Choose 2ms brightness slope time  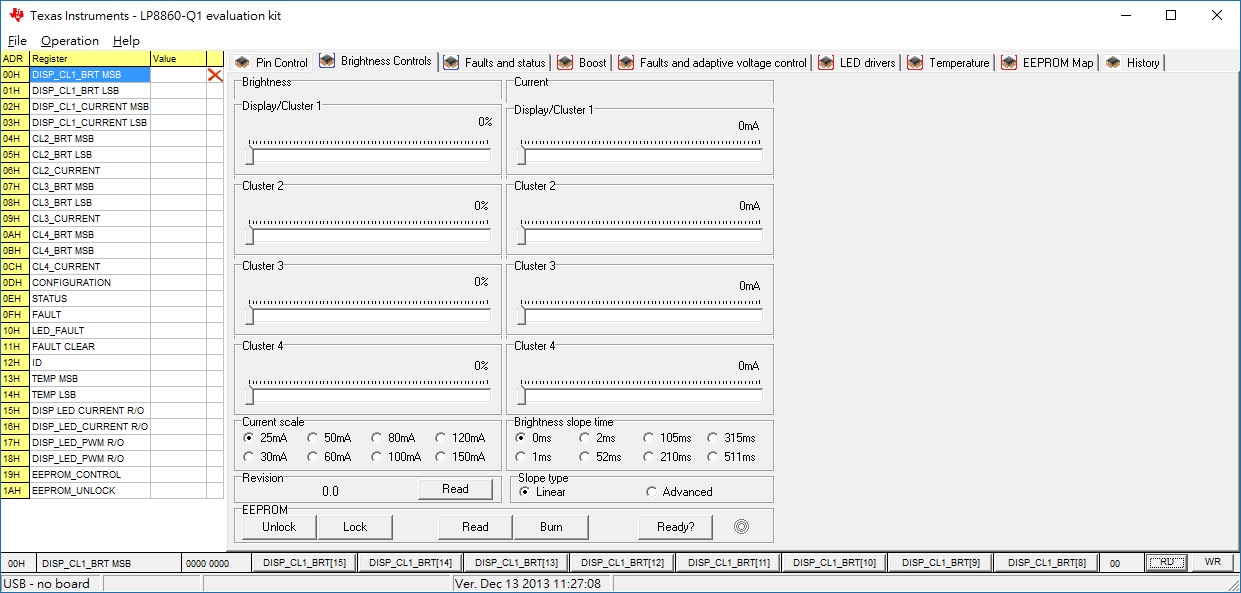[x=598, y=438]
